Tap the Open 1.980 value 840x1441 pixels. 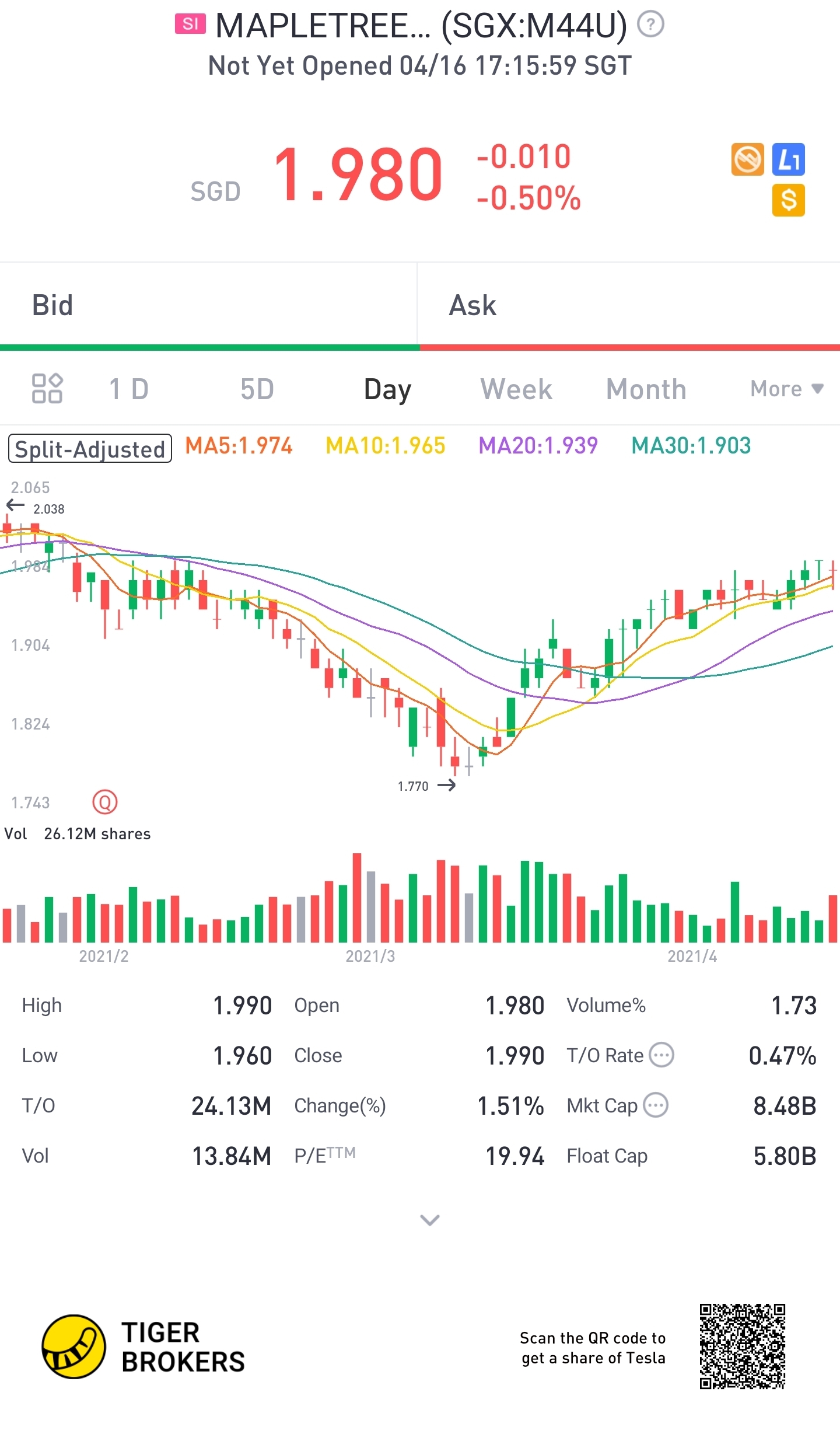[515, 1006]
